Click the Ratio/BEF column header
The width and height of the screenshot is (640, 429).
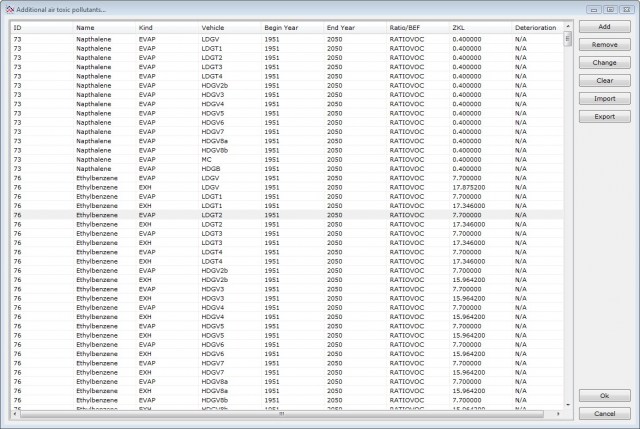tap(404, 28)
